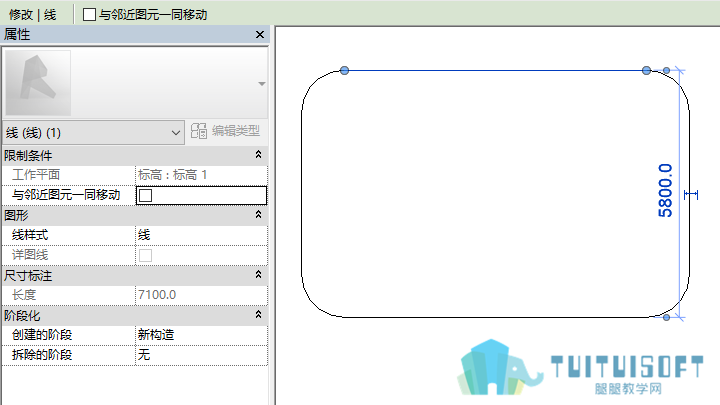Close the 属性 properties panel
Viewport: 720px width, 405px height.
pyautogui.click(x=260, y=34)
